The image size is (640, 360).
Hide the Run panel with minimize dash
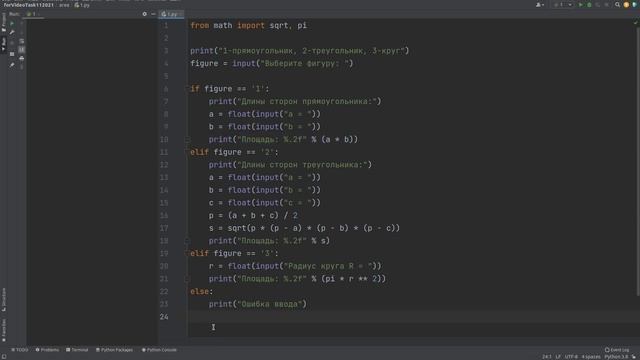point(153,14)
